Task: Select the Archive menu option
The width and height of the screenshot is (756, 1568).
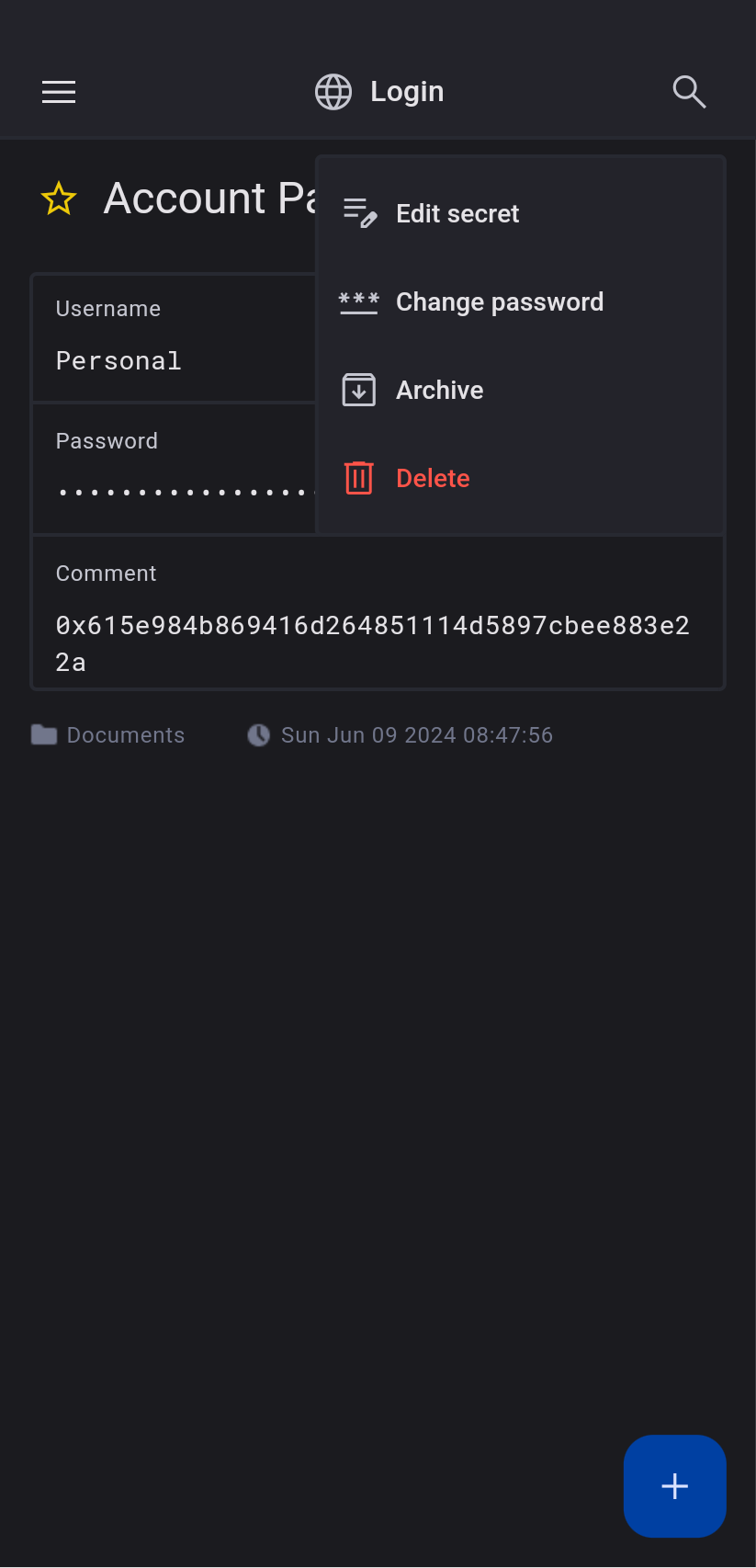Action: click(439, 391)
